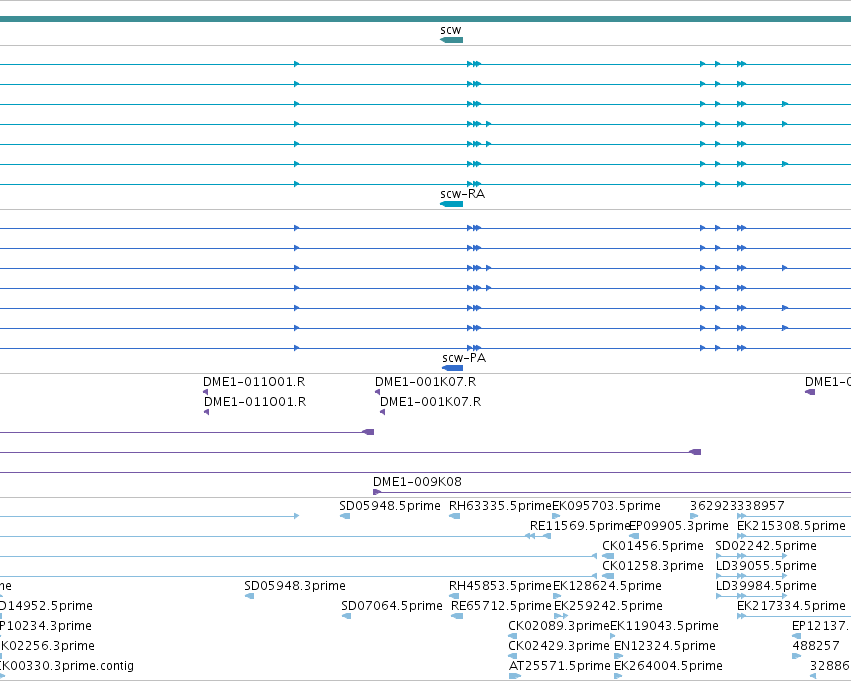Click the P10234.3prime label

tap(46, 626)
